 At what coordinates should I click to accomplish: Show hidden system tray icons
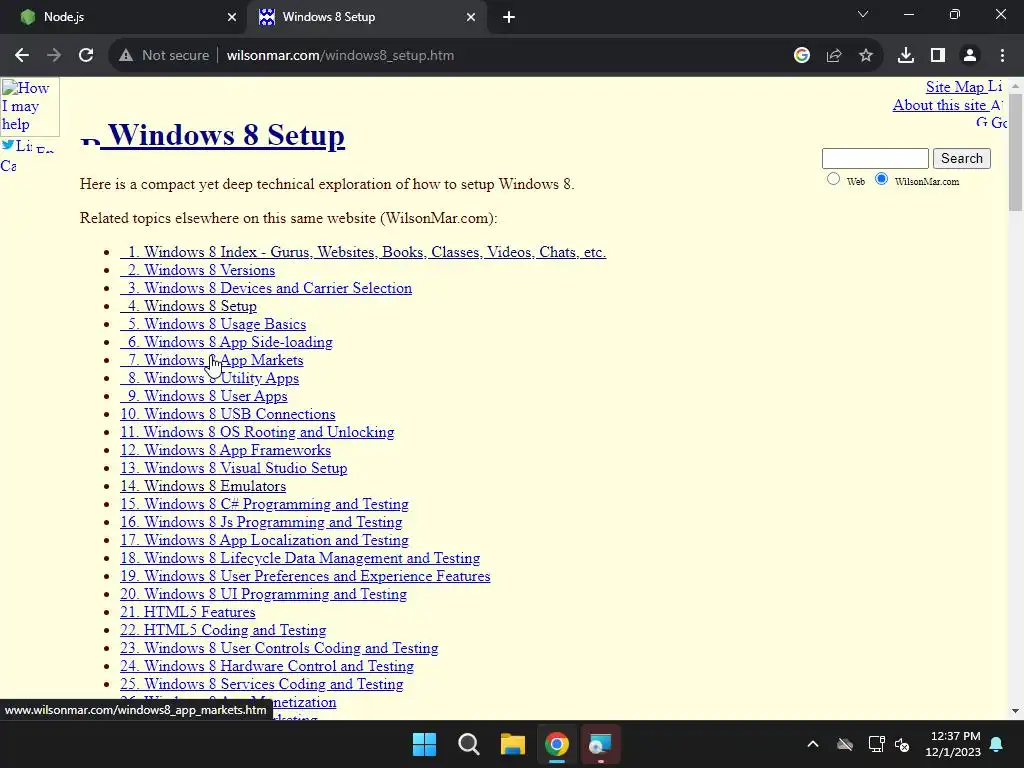pyautogui.click(x=813, y=744)
